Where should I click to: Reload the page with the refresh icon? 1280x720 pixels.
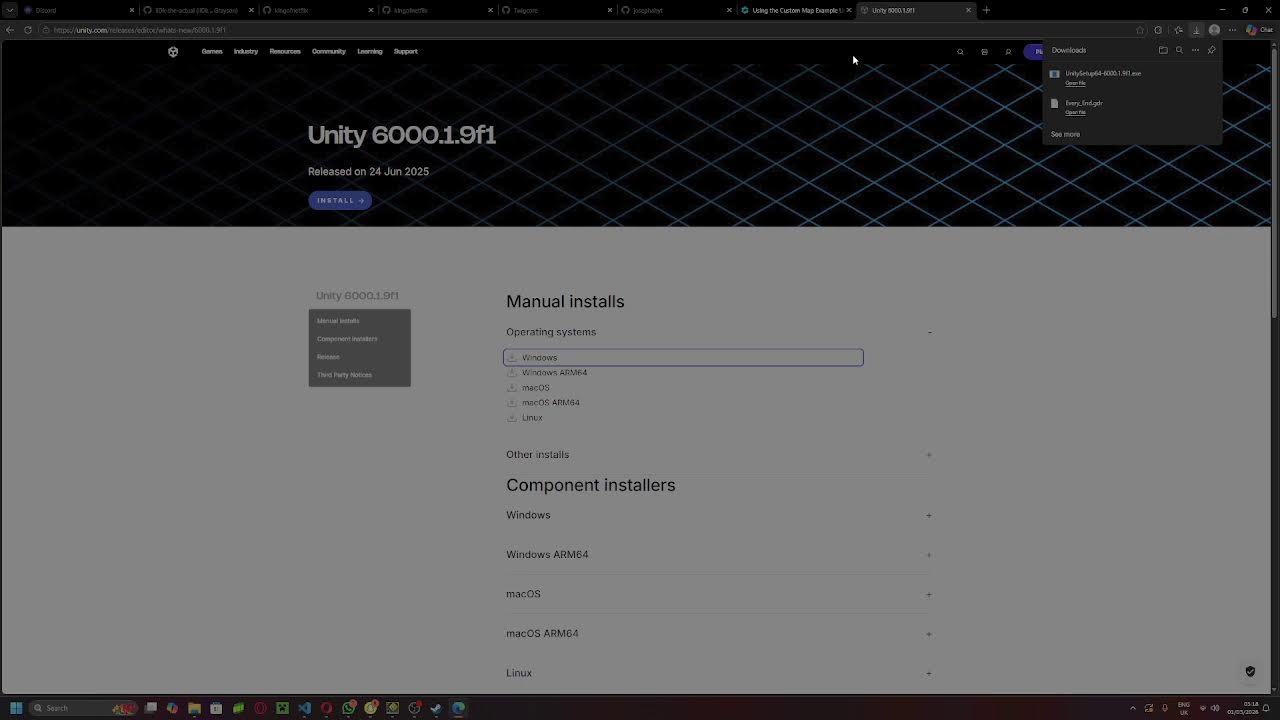click(28, 30)
